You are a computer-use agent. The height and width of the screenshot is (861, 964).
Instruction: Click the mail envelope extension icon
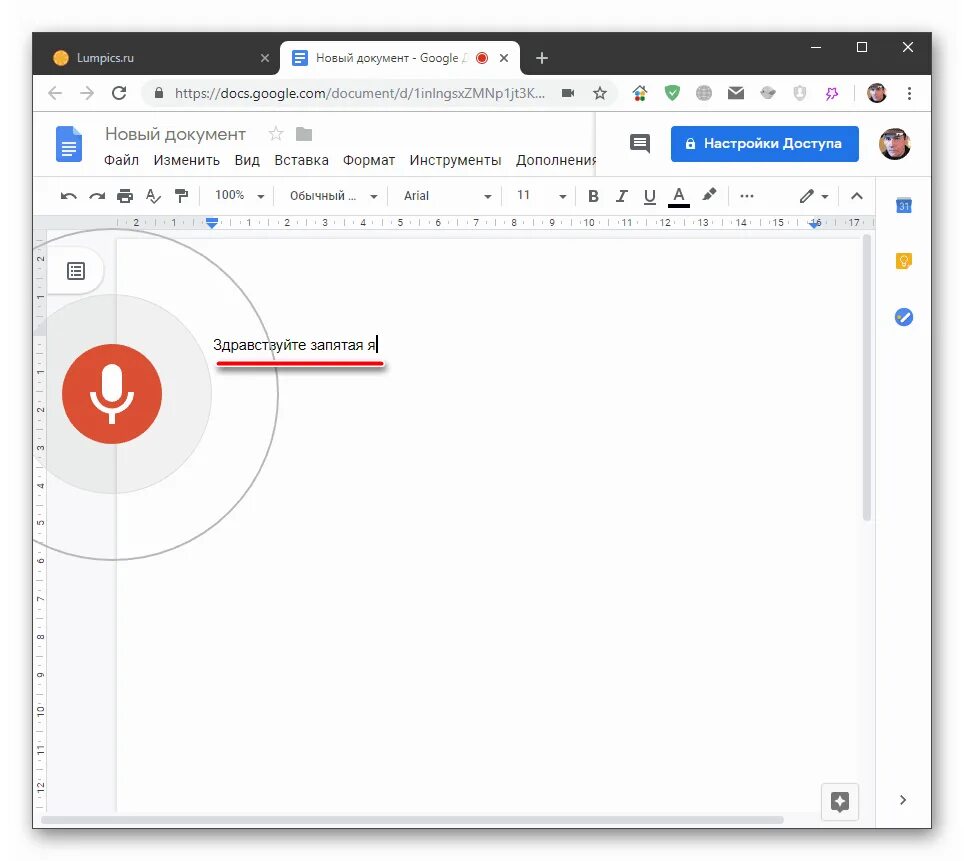point(736,93)
